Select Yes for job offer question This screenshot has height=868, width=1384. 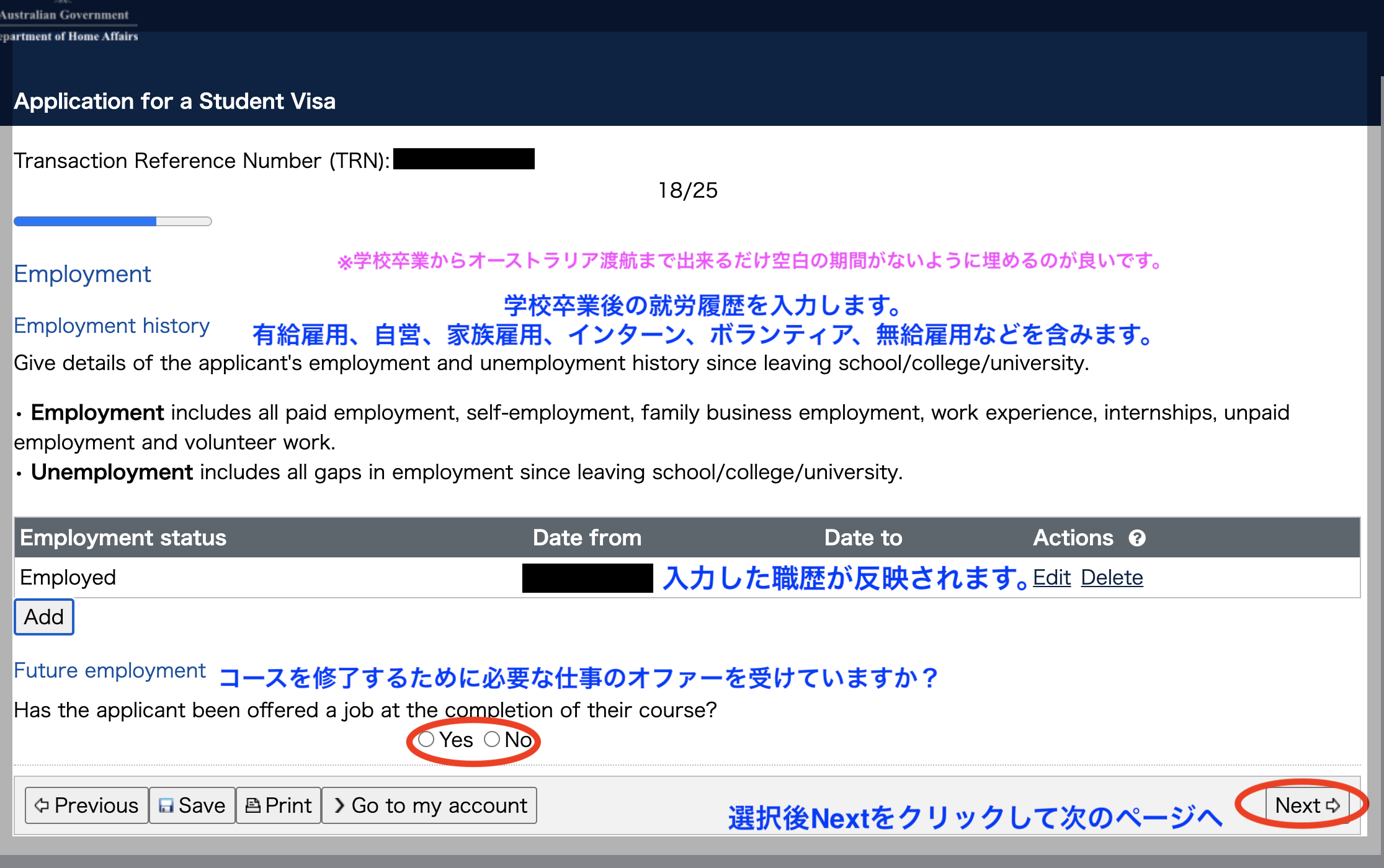pos(426,739)
